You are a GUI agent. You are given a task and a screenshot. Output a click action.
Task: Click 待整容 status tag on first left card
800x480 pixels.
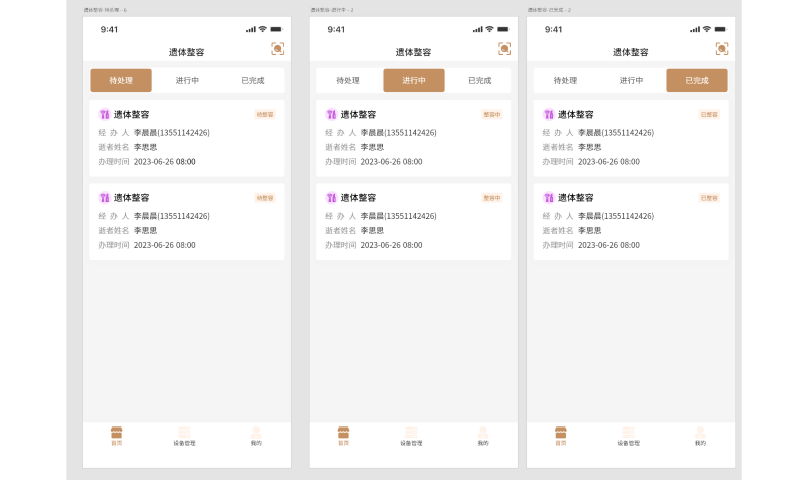(264, 115)
